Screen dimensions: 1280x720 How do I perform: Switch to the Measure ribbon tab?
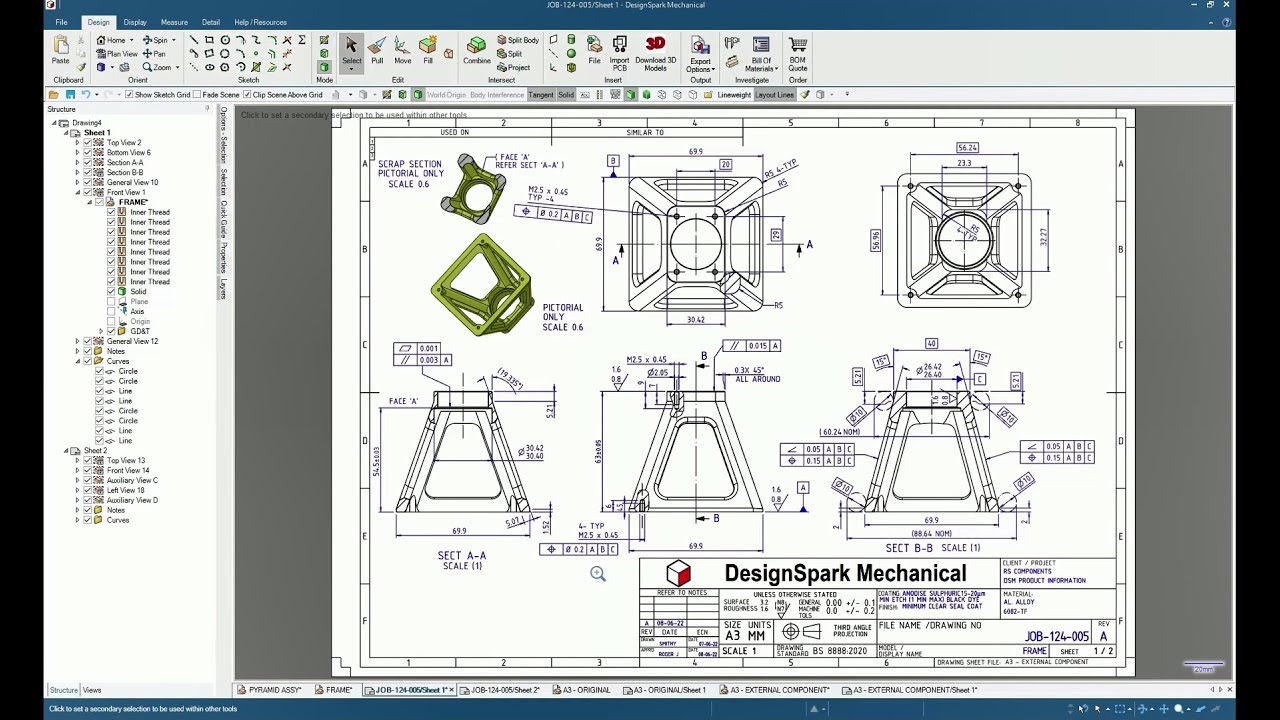(x=174, y=22)
